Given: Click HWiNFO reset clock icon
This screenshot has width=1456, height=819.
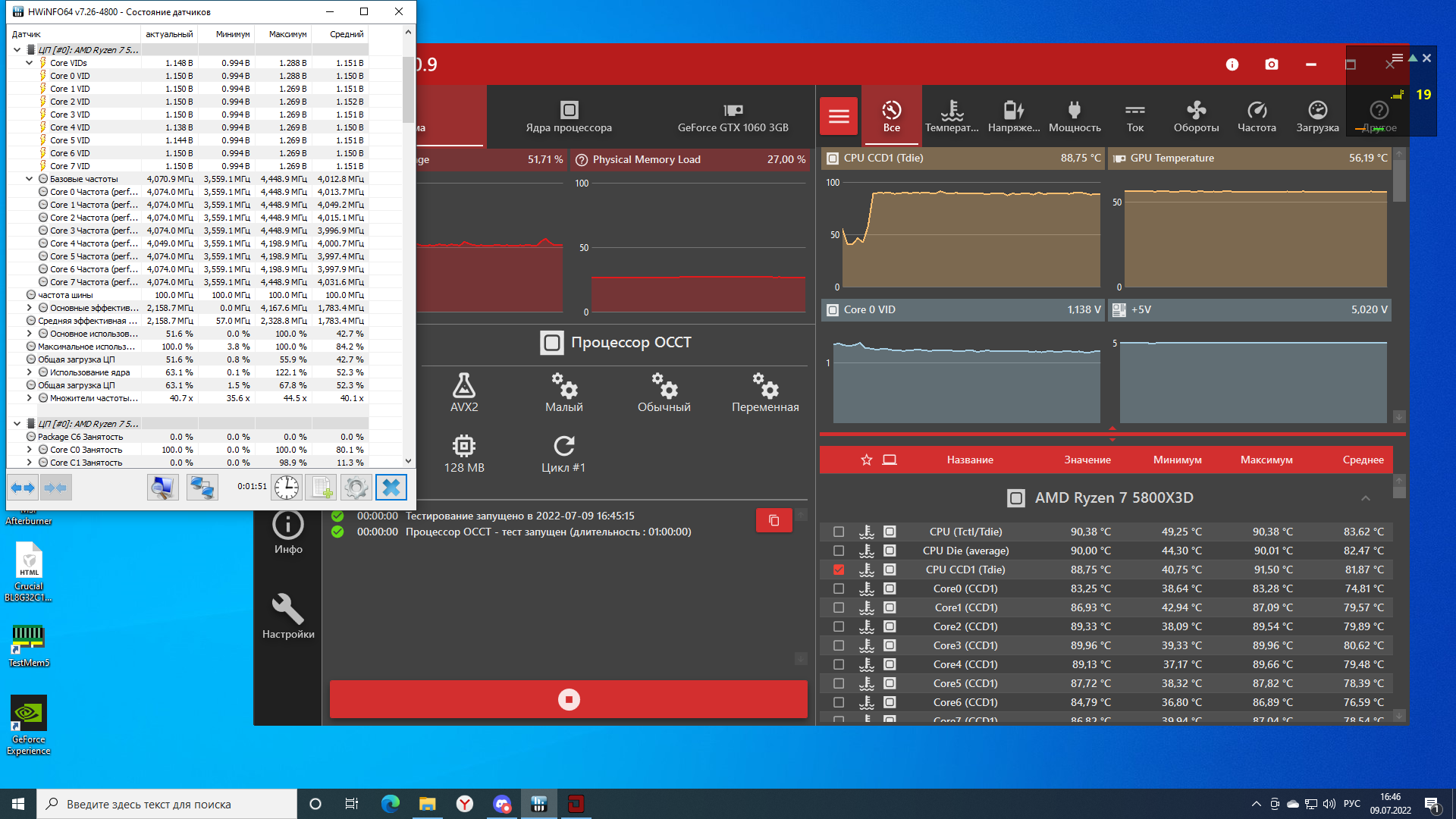Looking at the screenshot, I should [x=287, y=487].
